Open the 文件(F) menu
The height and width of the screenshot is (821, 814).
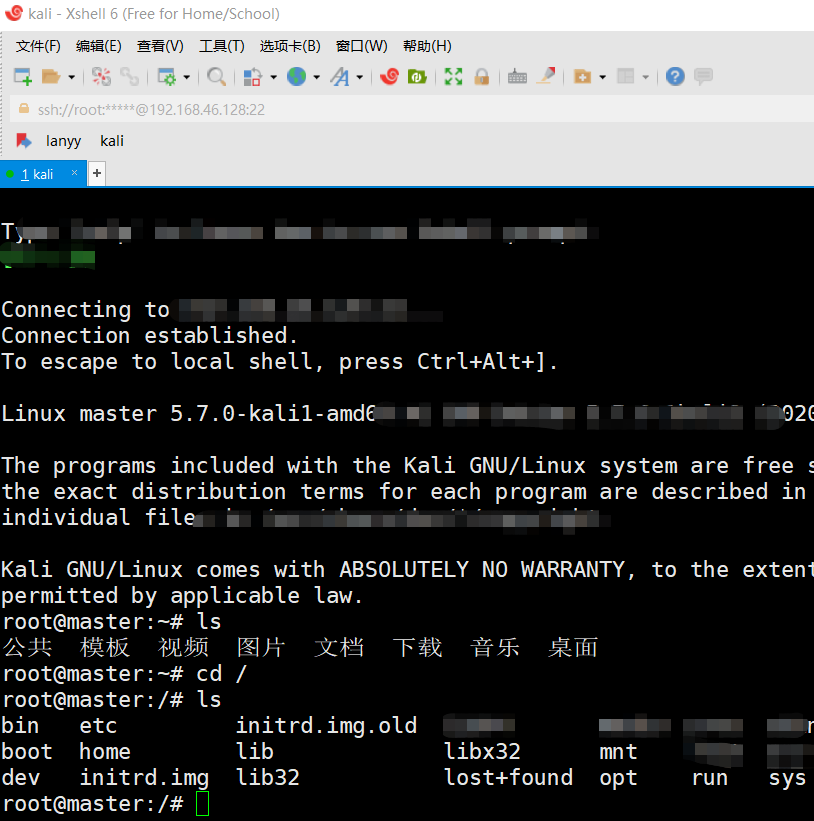pyautogui.click(x=38, y=46)
